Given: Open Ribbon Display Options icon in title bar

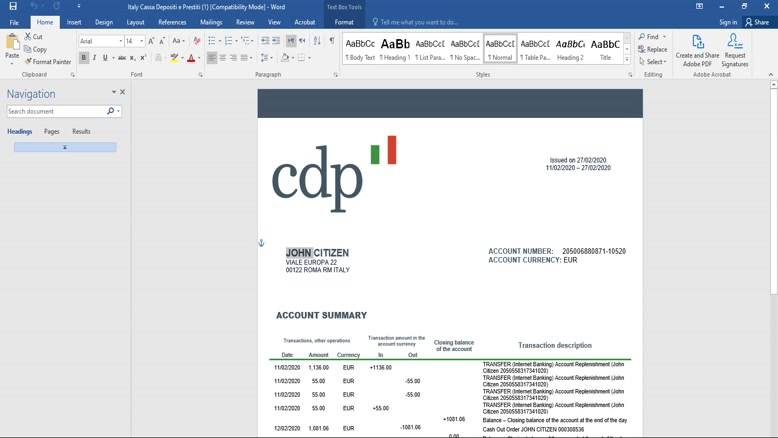Looking at the screenshot, I should click(x=699, y=6).
